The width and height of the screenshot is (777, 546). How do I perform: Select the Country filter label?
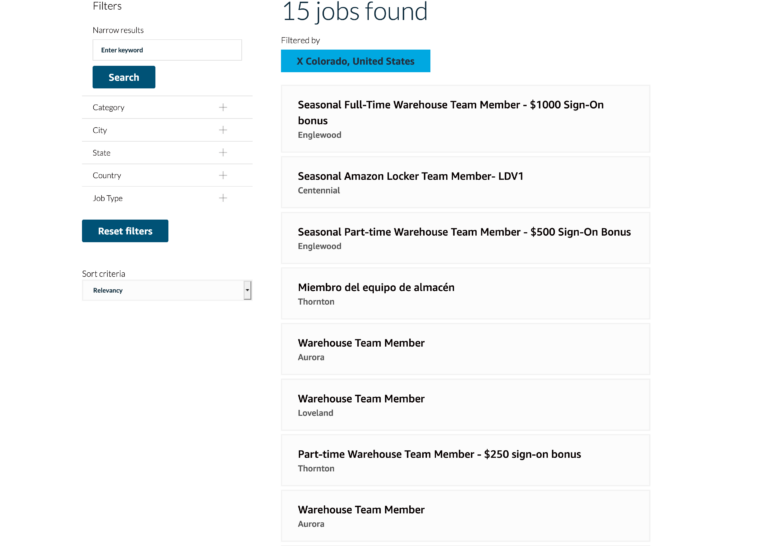(x=107, y=175)
